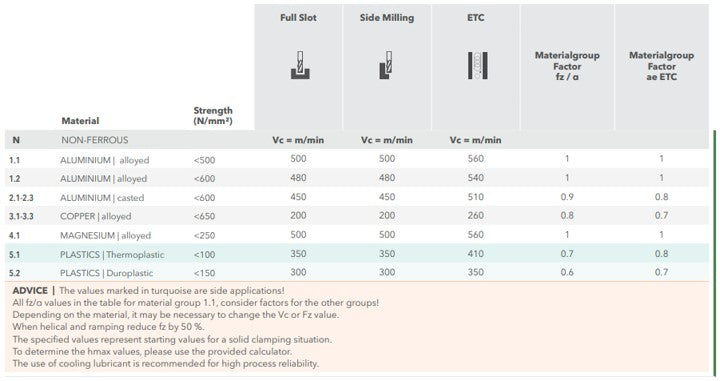
Task: Select the ETC column header
Action: [x=476, y=18]
